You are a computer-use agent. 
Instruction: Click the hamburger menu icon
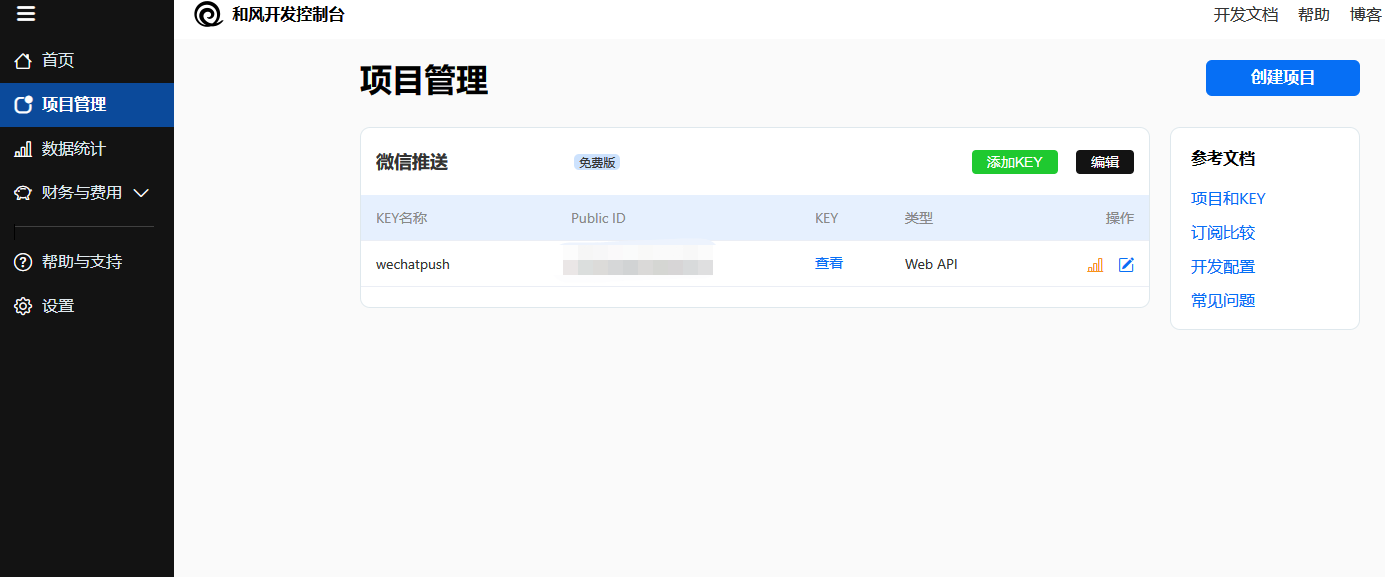[x=26, y=14]
